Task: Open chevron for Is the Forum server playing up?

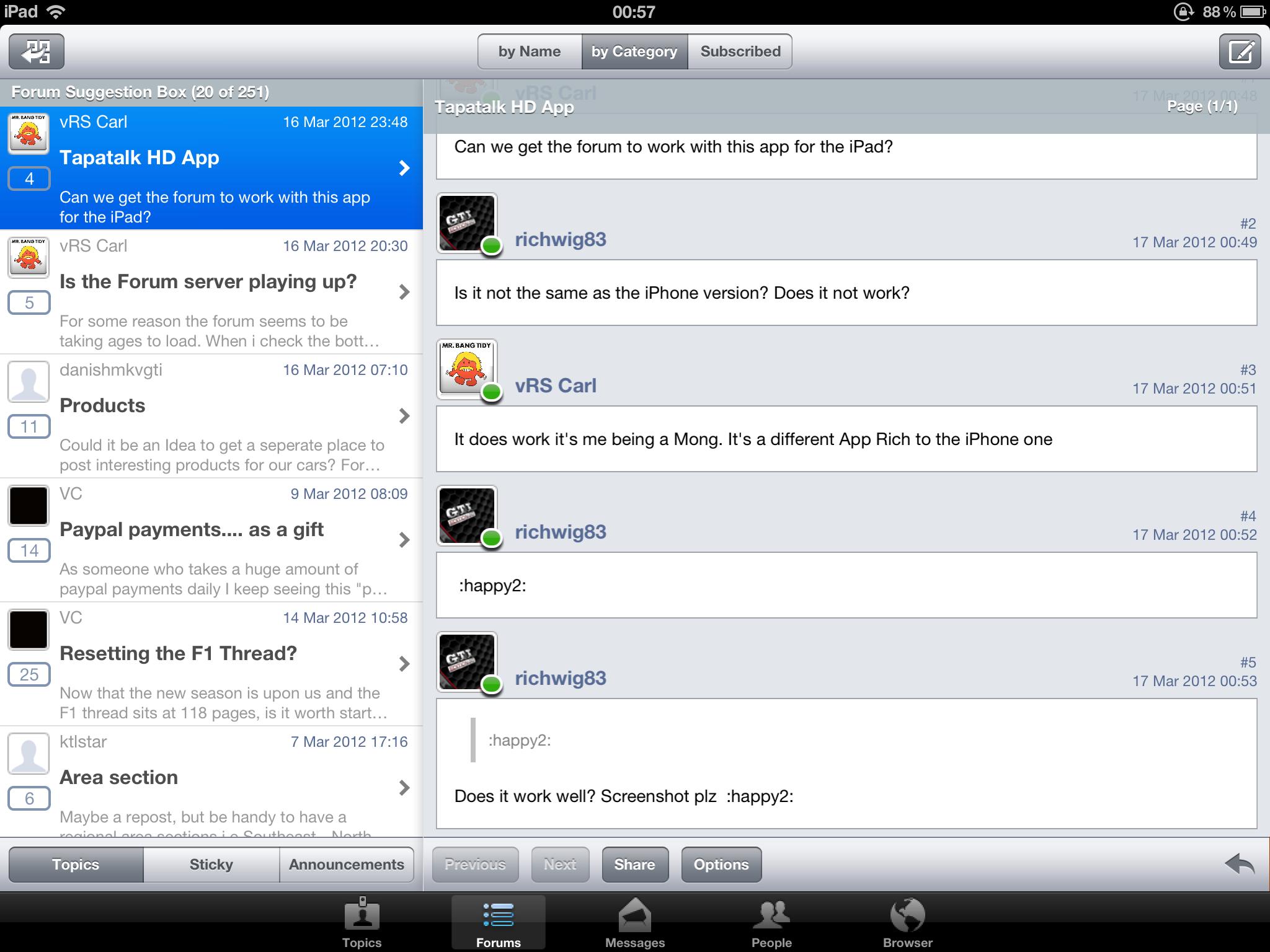Action: 404,292
